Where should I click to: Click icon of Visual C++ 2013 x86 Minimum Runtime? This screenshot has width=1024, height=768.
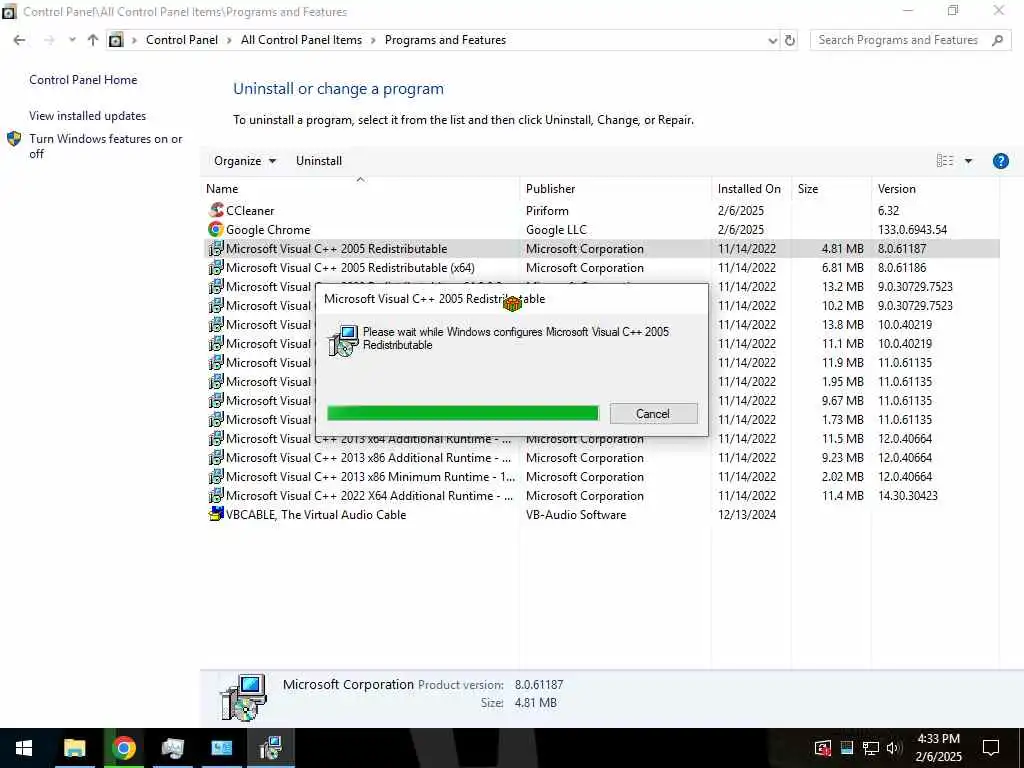[216, 476]
